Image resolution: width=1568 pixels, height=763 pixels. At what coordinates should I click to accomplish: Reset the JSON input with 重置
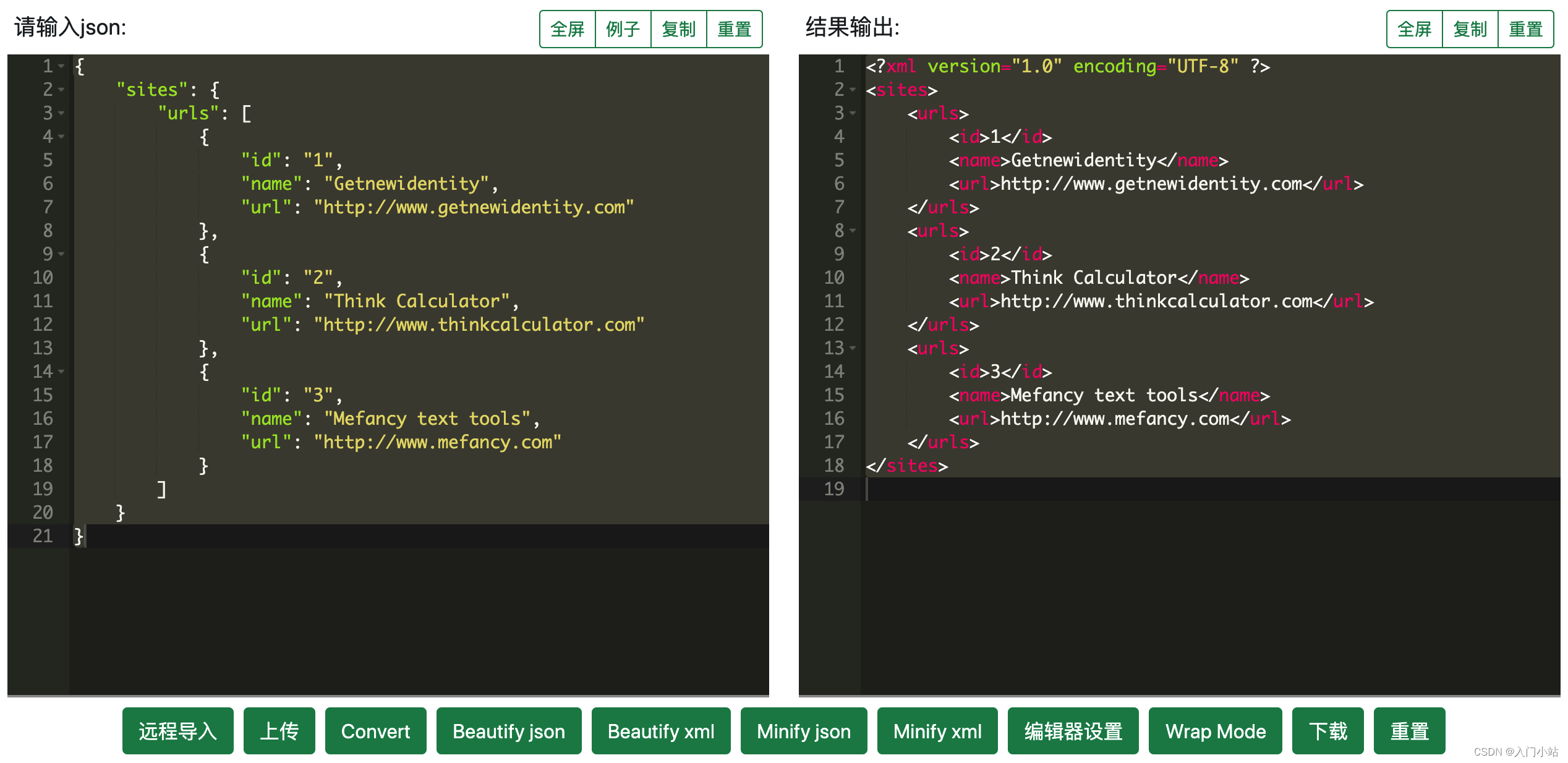point(735,28)
